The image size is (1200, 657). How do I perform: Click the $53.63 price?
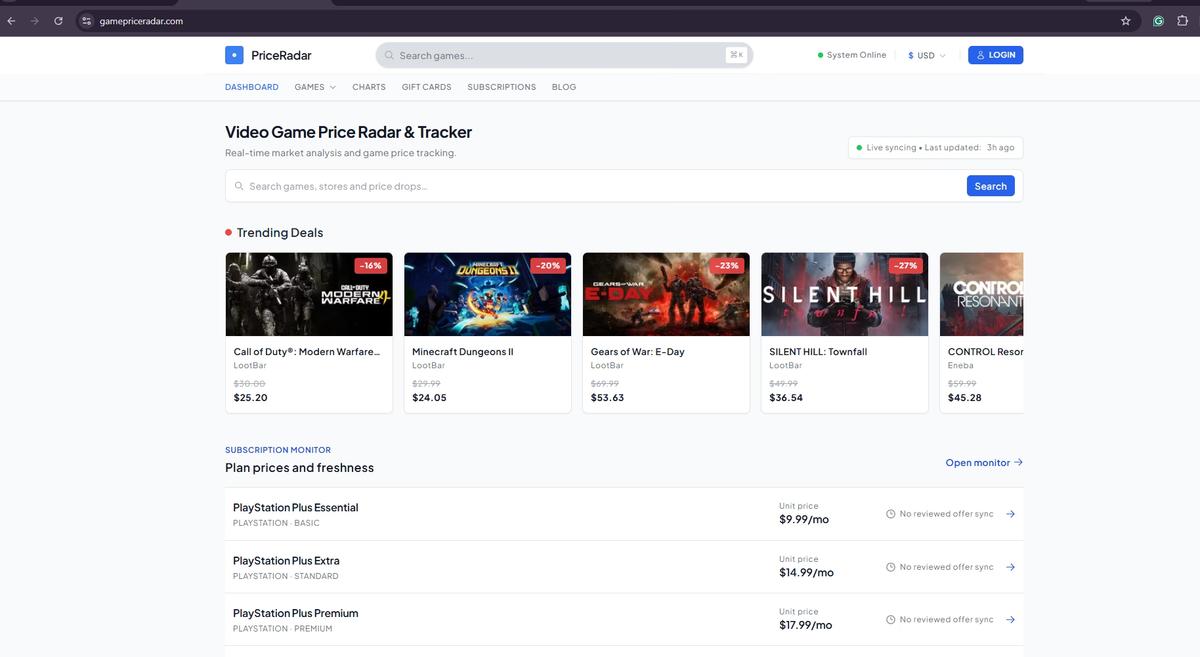[608, 398]
